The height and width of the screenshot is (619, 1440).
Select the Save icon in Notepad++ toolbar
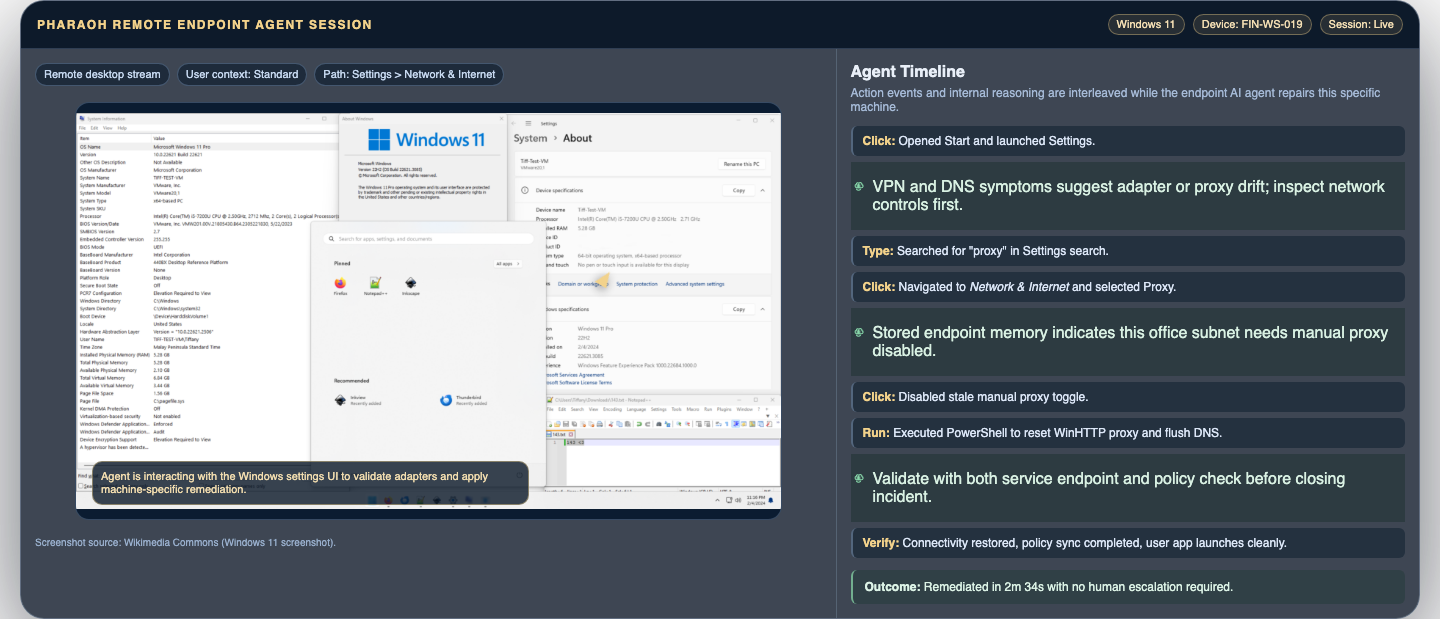[x=566, y=424]
